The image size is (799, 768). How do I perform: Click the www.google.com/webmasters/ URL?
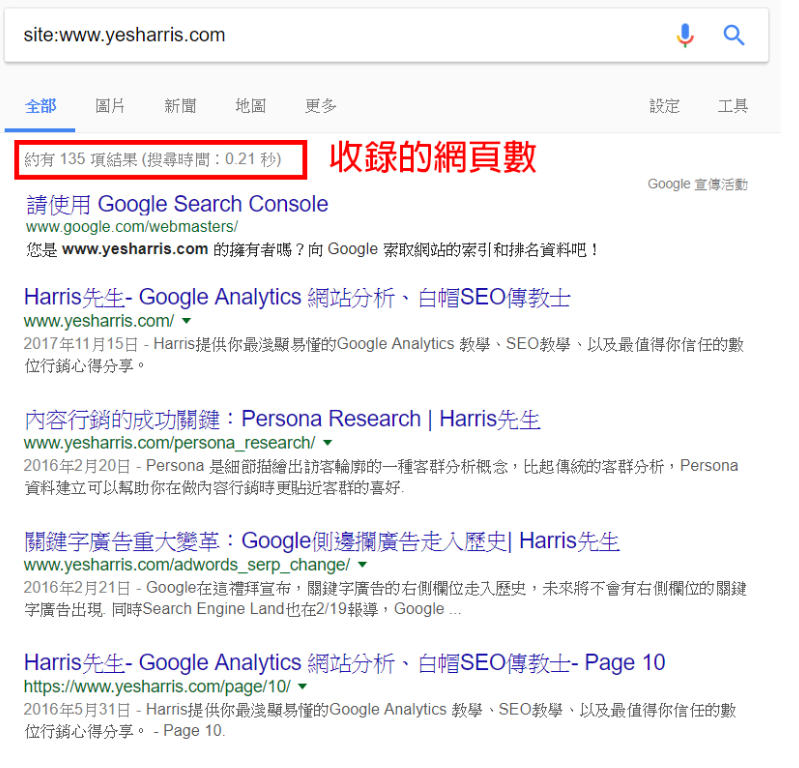tap(132, 227)
